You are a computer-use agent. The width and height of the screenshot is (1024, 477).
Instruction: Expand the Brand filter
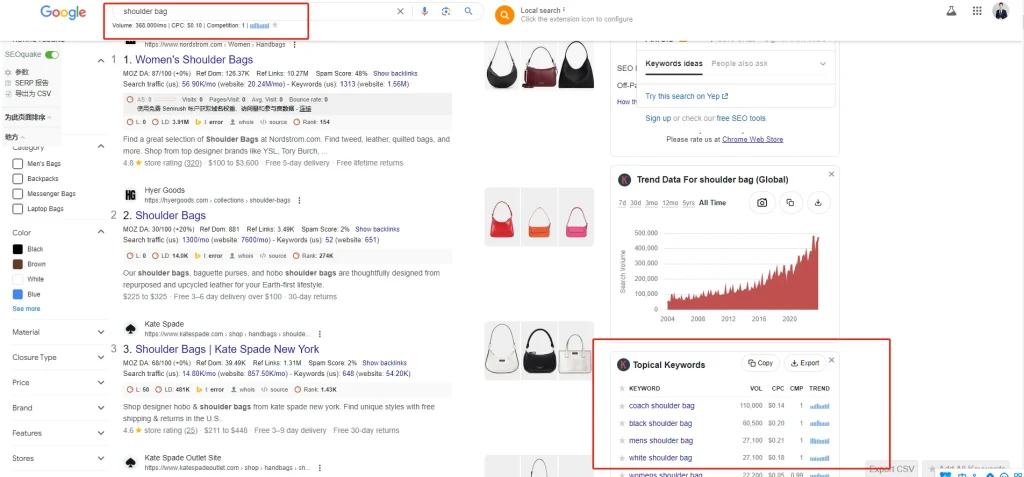tap(101, 408)
